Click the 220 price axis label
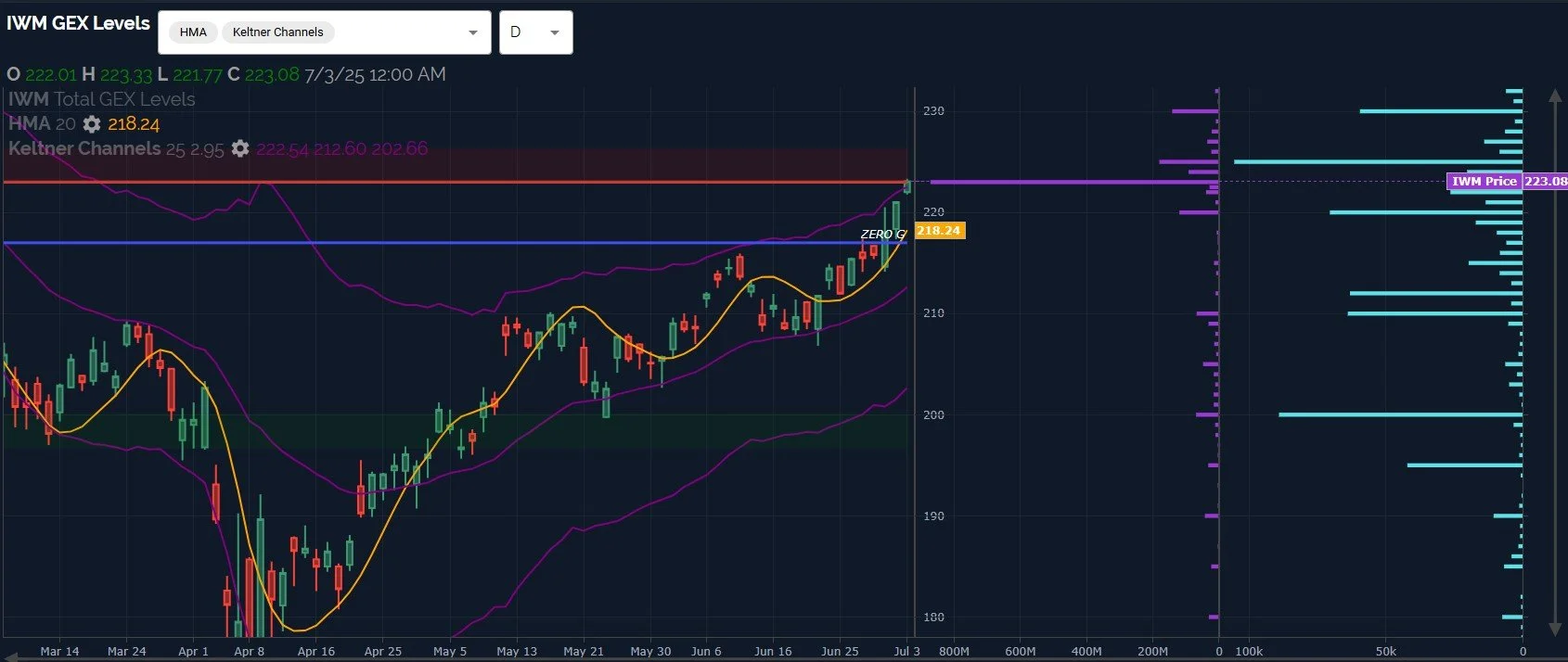Image resolution: width=1568 pixels, height=662 pixels. 933,212
